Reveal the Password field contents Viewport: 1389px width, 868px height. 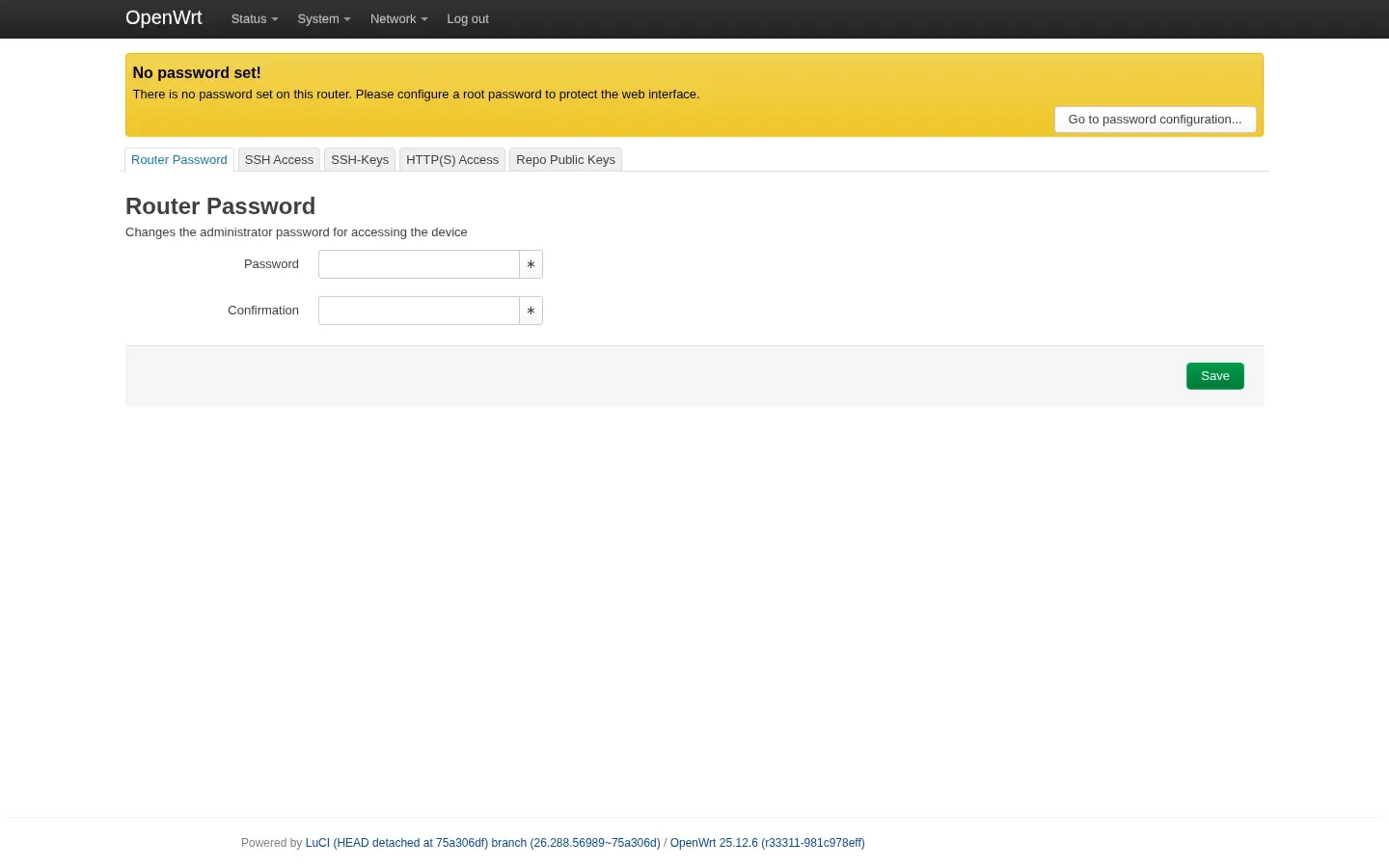[531, 264]
